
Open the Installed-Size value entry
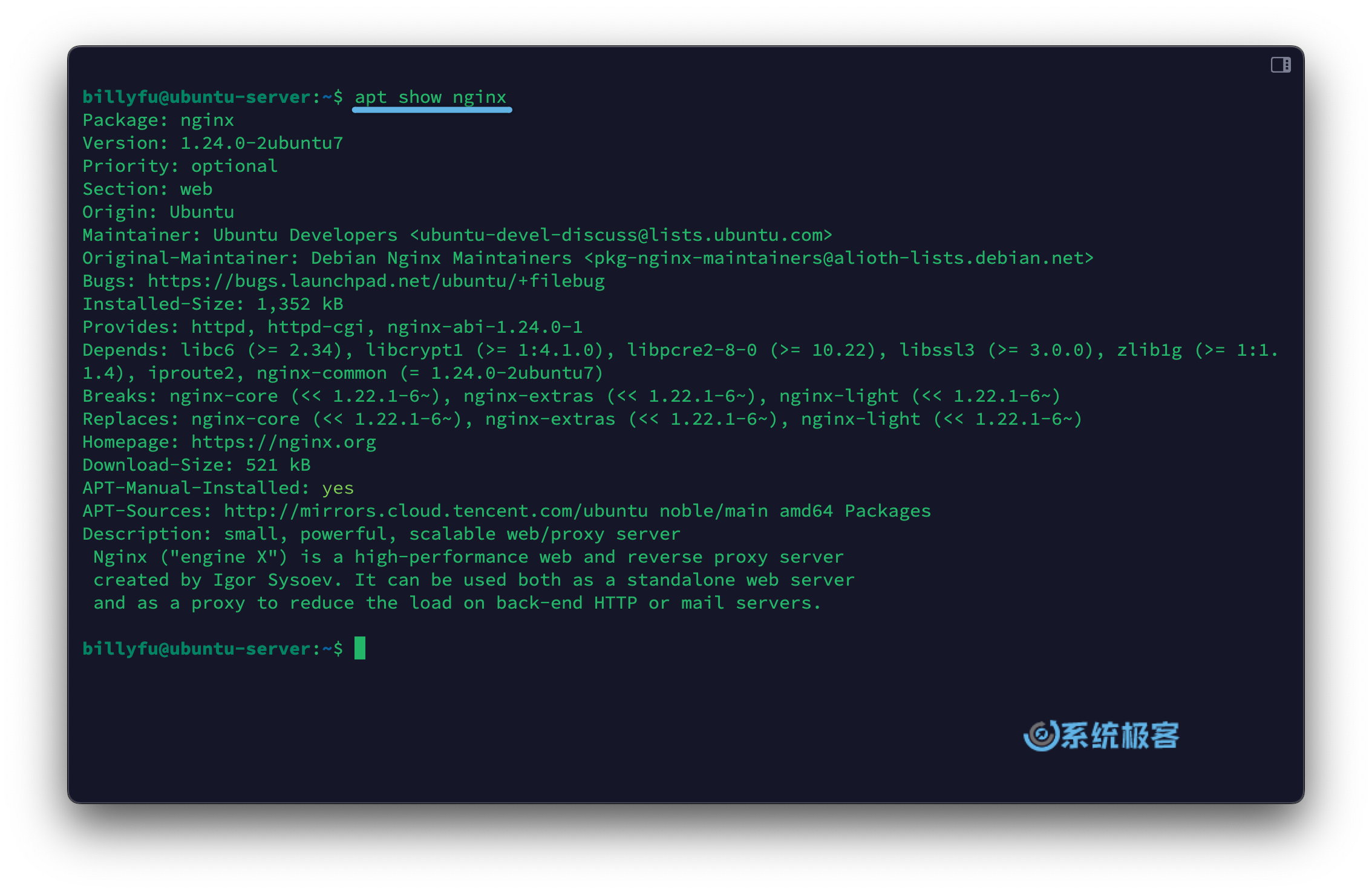click(x=285, y=303)
